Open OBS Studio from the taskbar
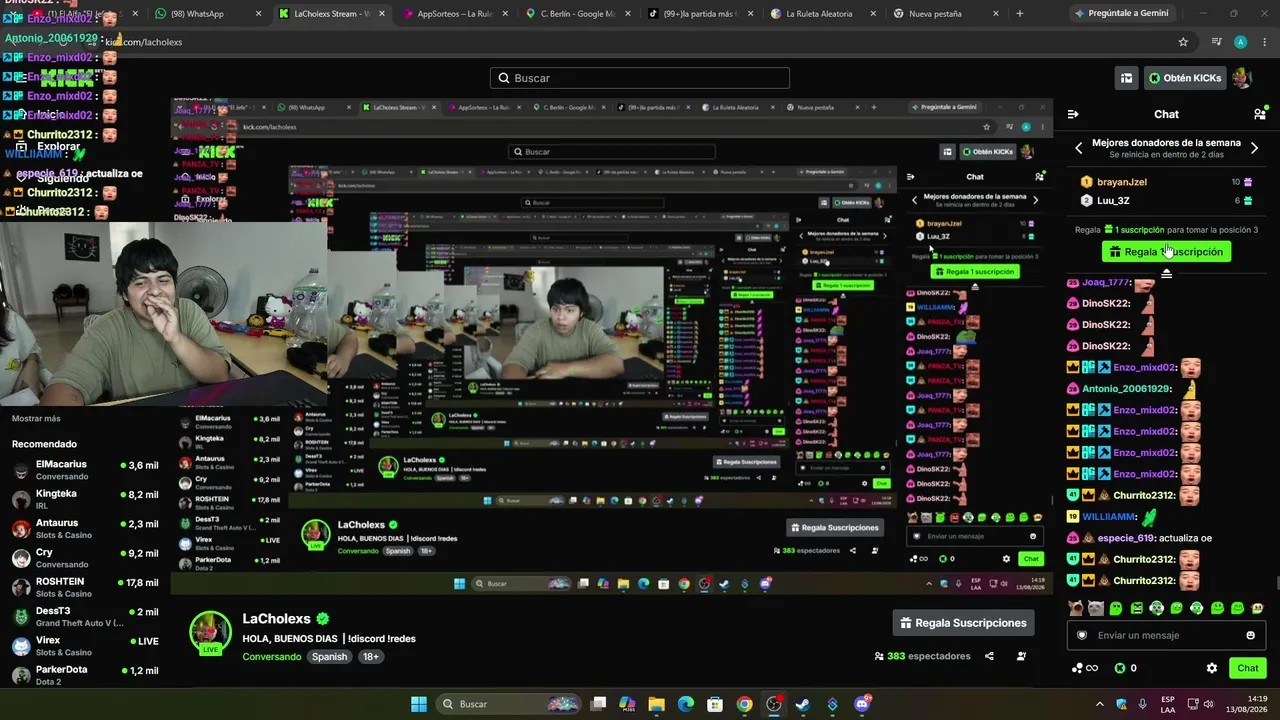This screenshot has height=720, width=1280. pos(774,704)
